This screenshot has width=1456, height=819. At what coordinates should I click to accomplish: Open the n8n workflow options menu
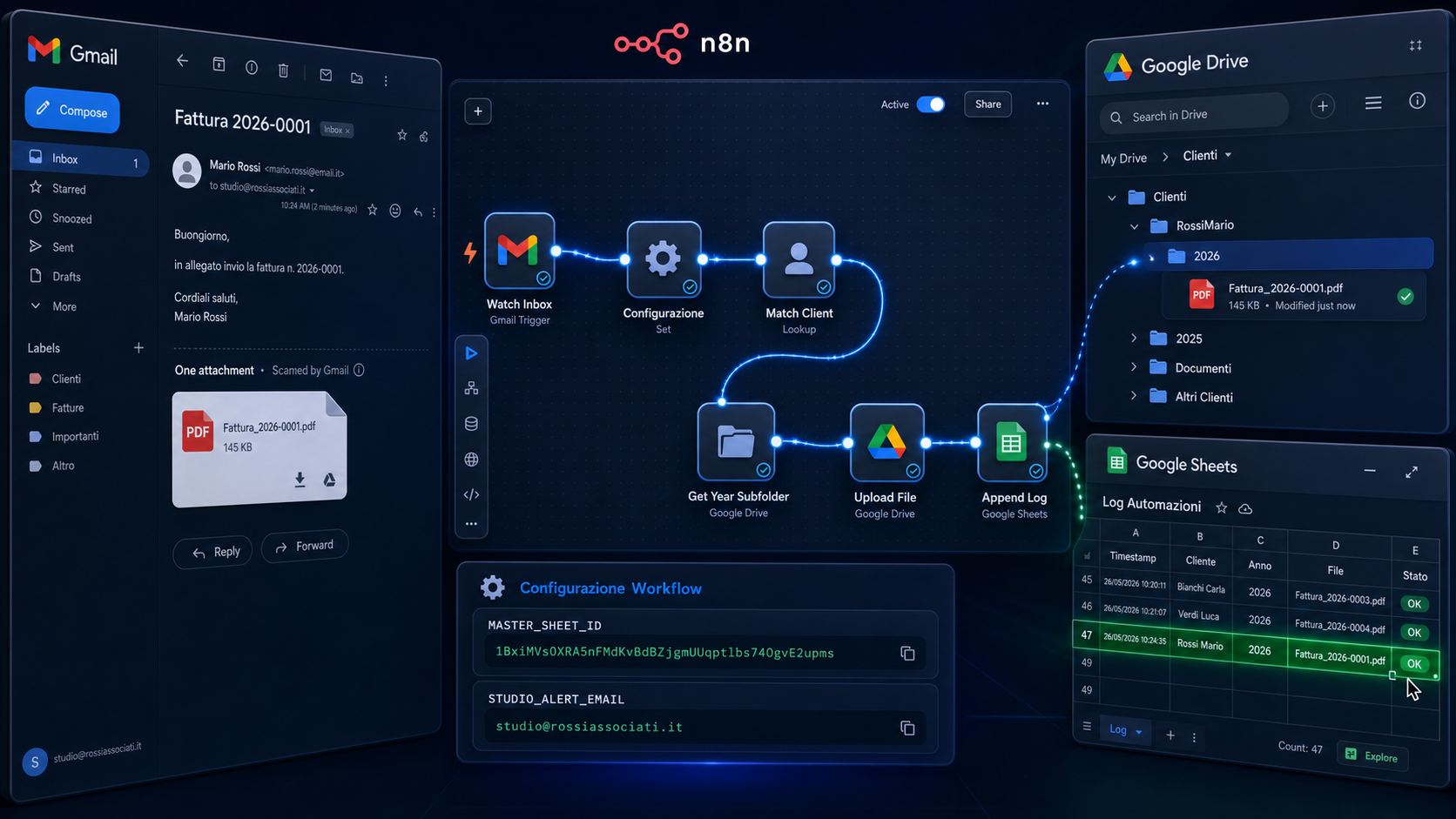pyautogui.click(x=1042, y=104)
